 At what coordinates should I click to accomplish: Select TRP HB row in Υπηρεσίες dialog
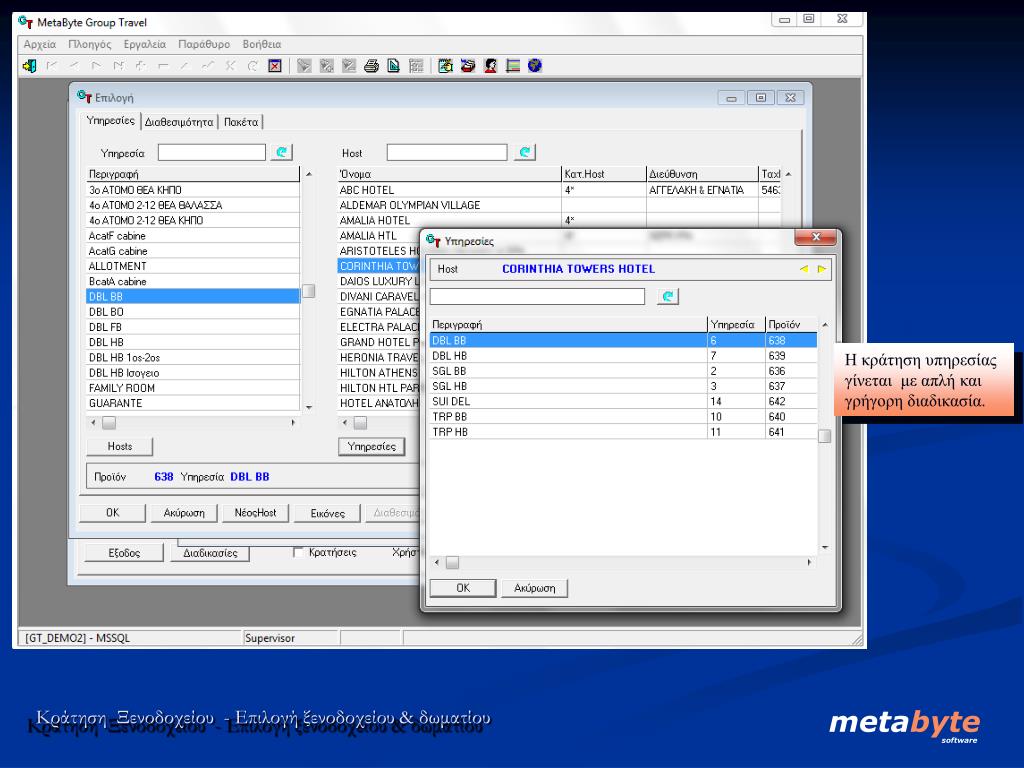coord(623,432)
